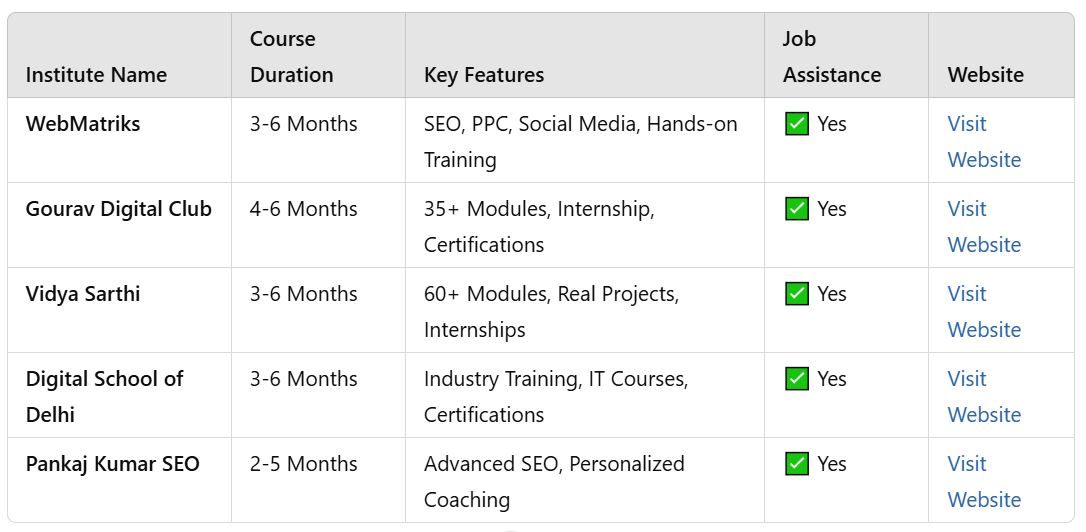
Task: Click the 2-5 Months duration cell
Action: 303,465
